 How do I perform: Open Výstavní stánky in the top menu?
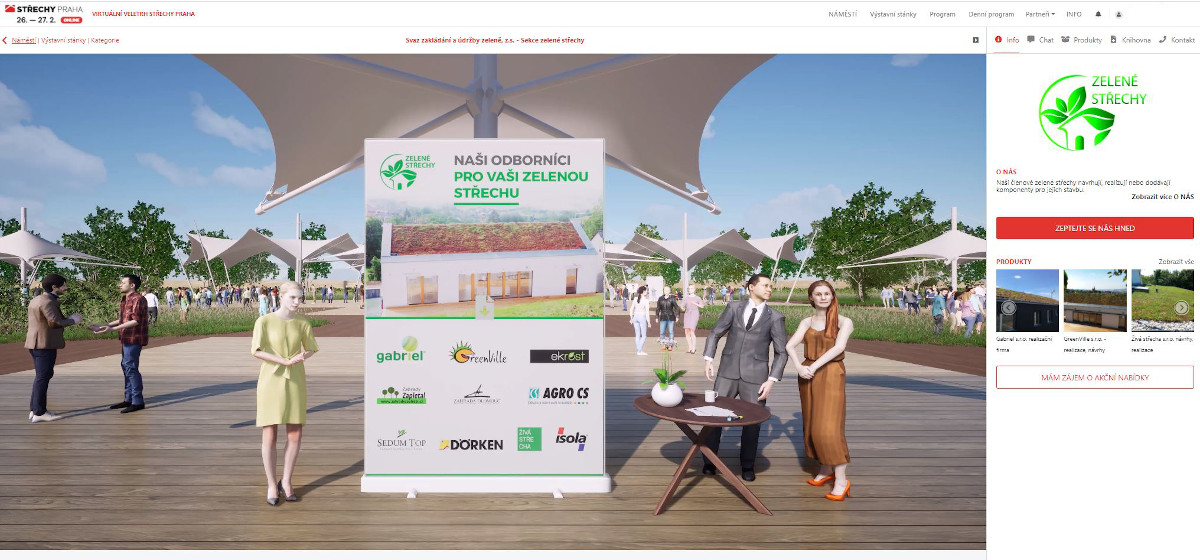(x=893, y=14)
